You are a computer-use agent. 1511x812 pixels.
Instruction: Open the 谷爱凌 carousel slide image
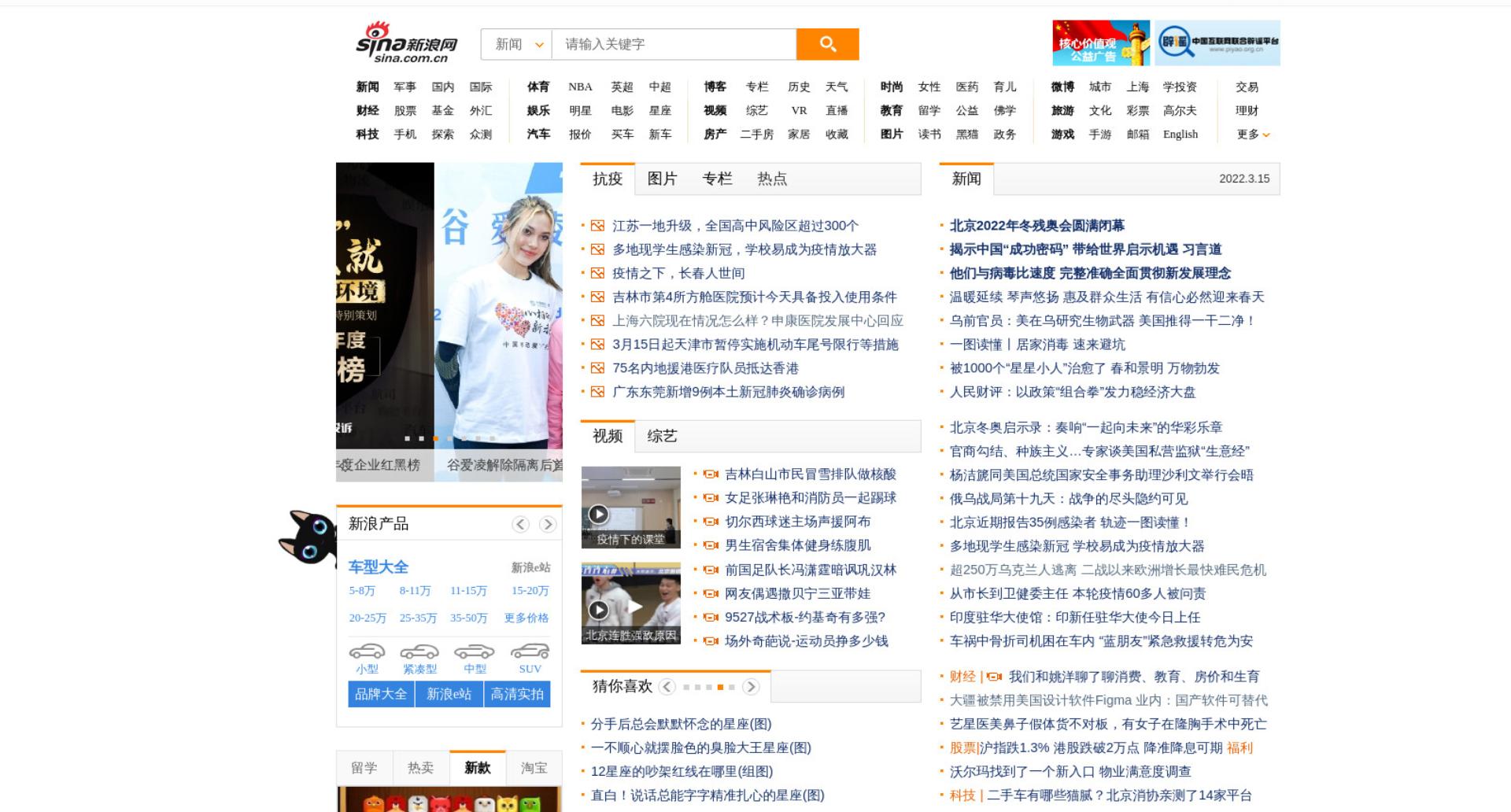498,305
